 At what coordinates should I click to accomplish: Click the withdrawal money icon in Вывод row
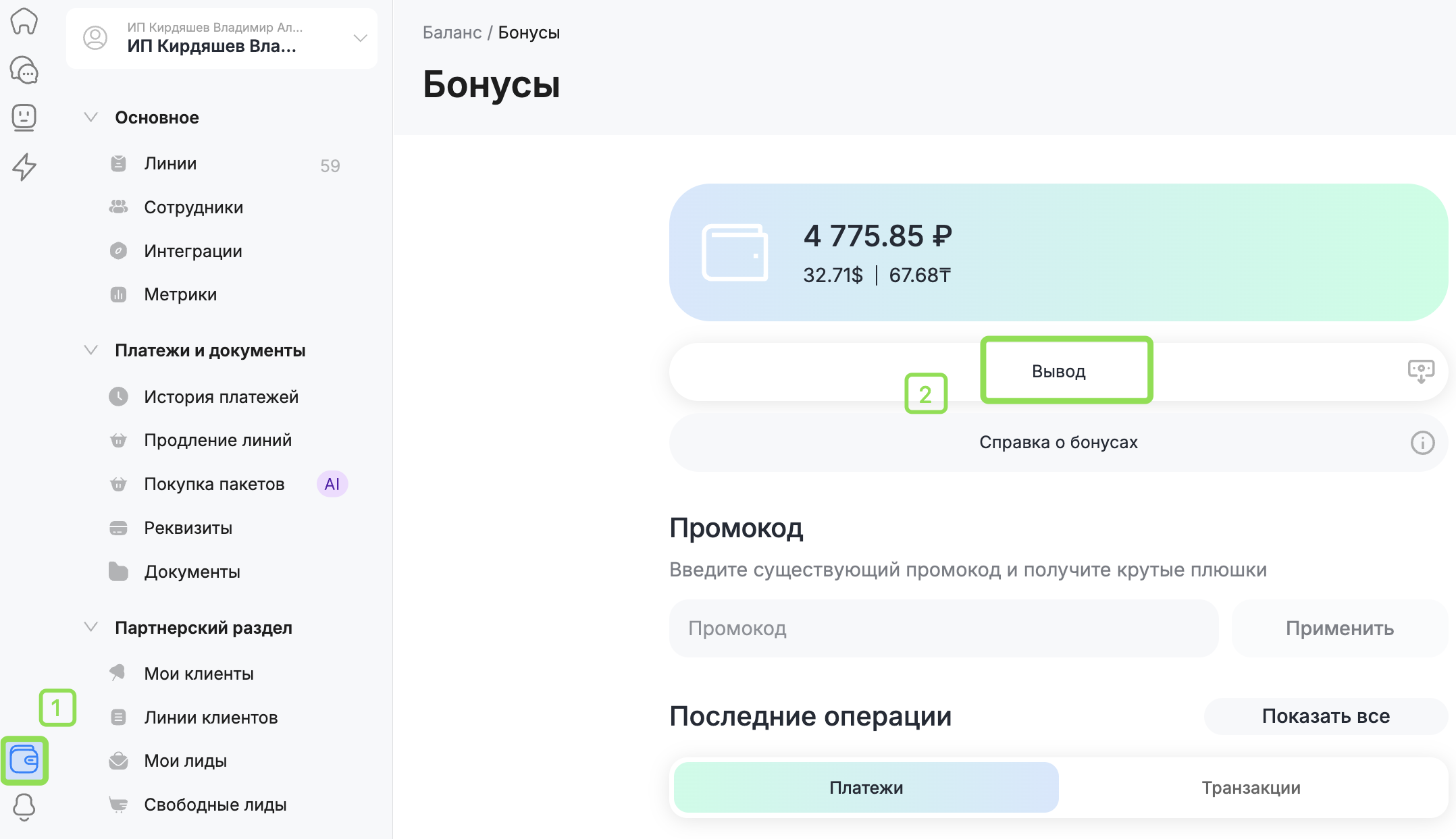point(1421,371)
